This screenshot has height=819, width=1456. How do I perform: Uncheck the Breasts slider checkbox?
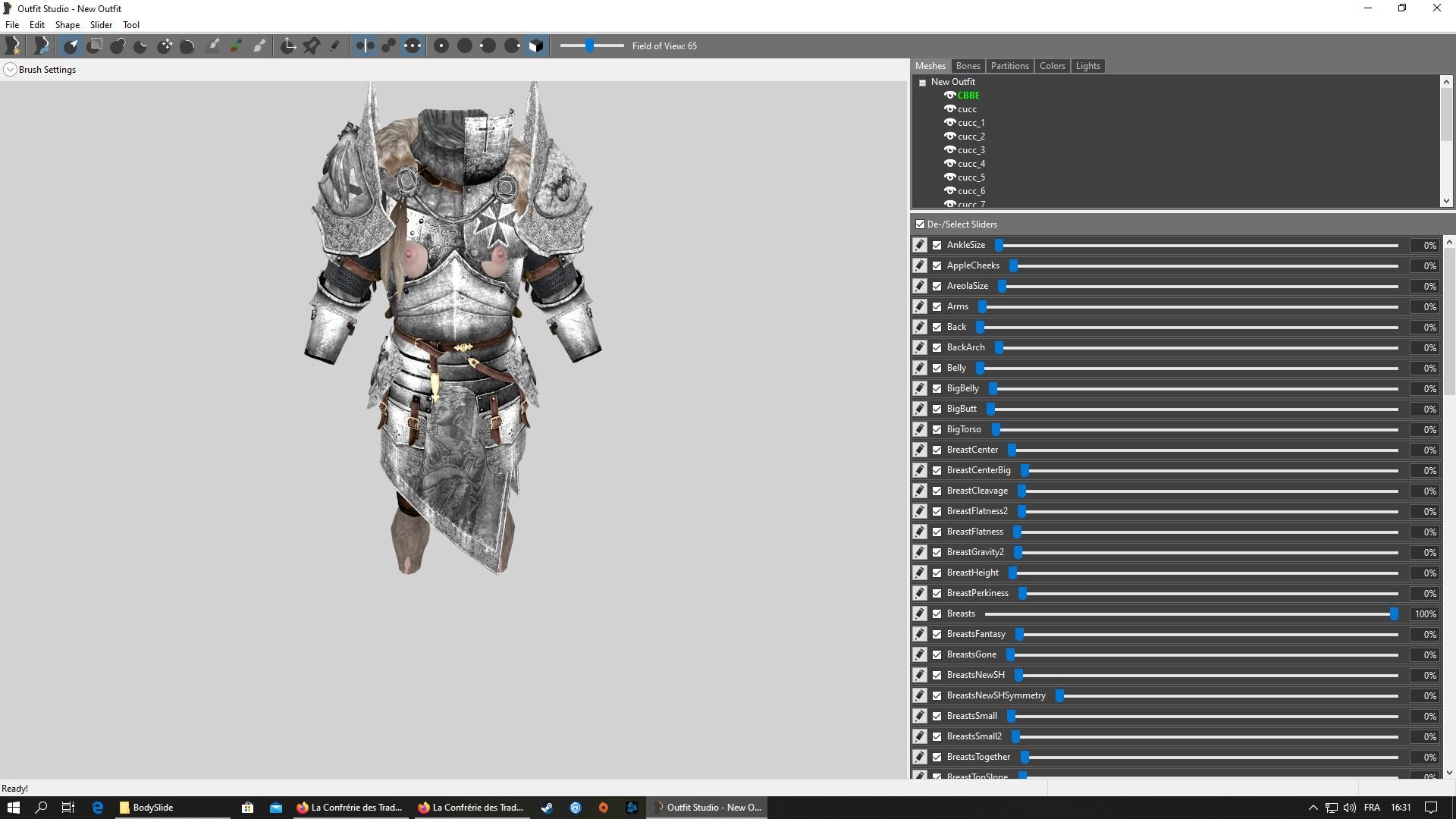click(937, 613)
